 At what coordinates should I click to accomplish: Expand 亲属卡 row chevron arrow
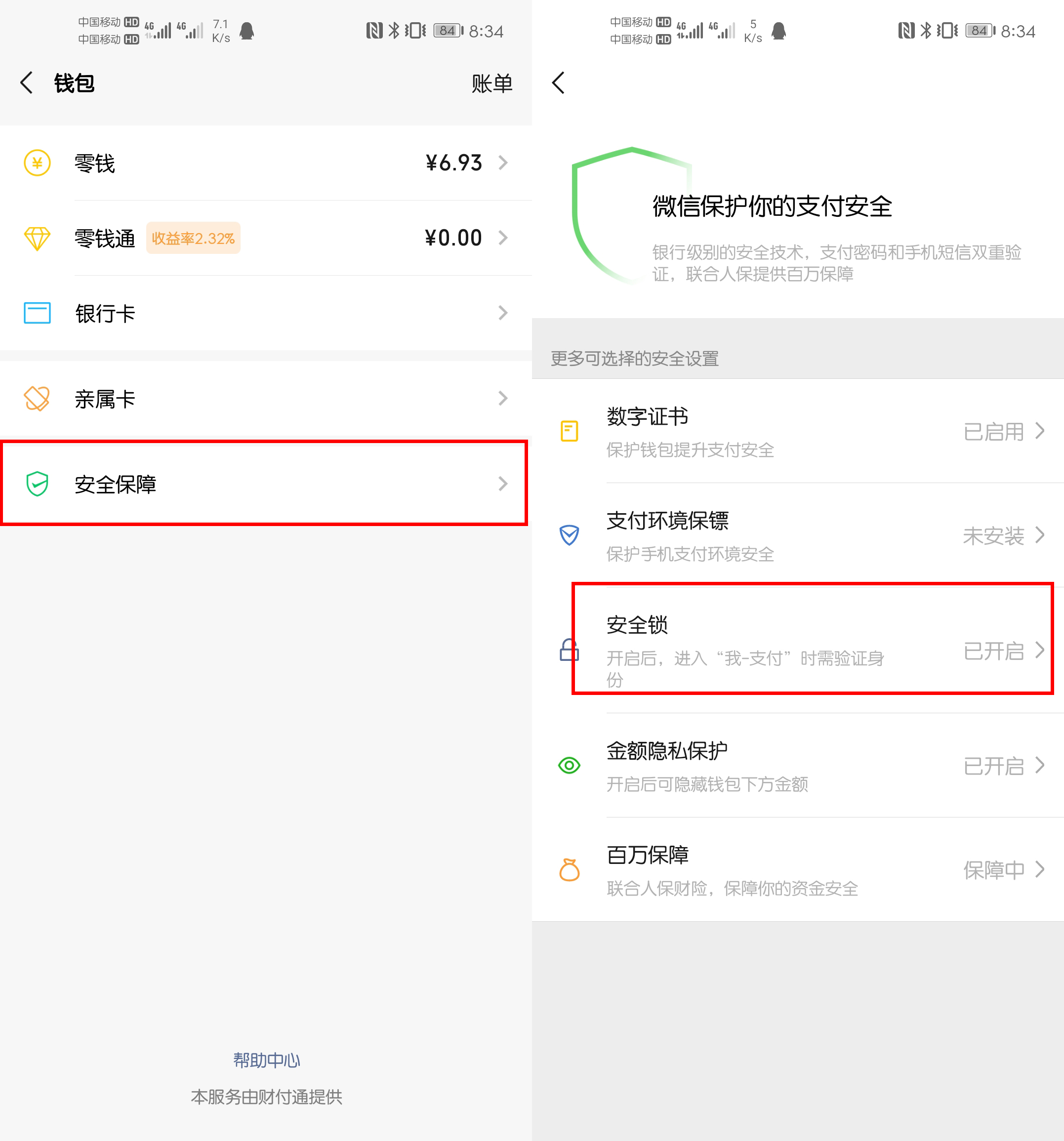click(503, 399)
